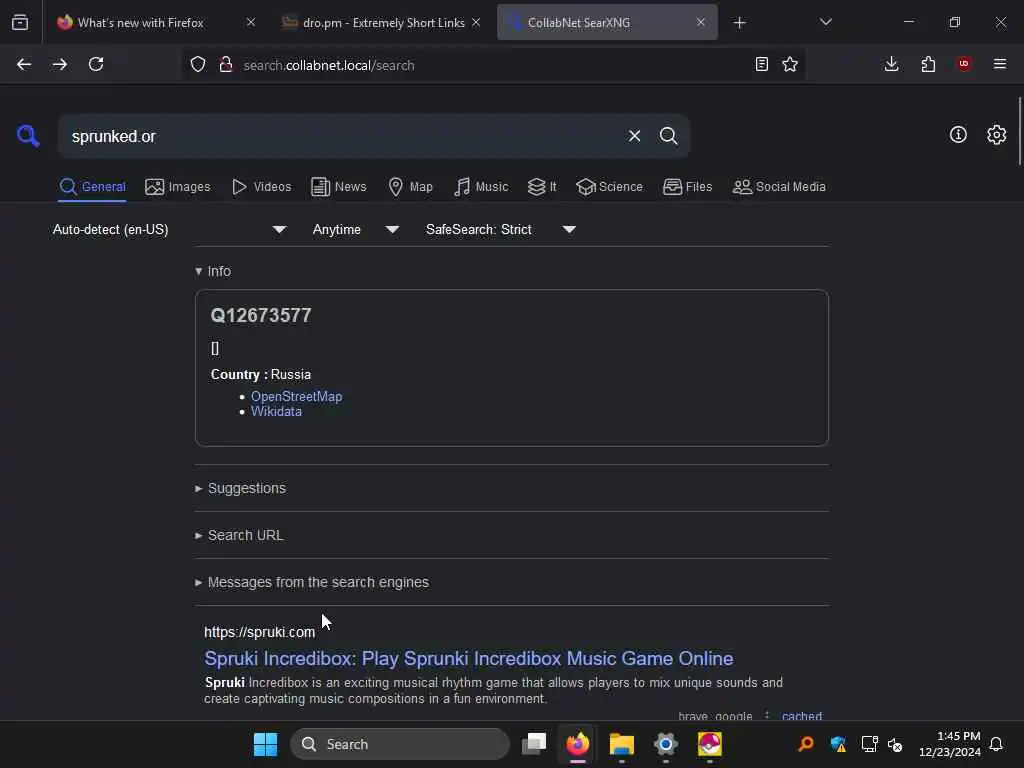Open the extensions puzzle icon
This screenshot has width=1024, height=768.
coord(928,64)
